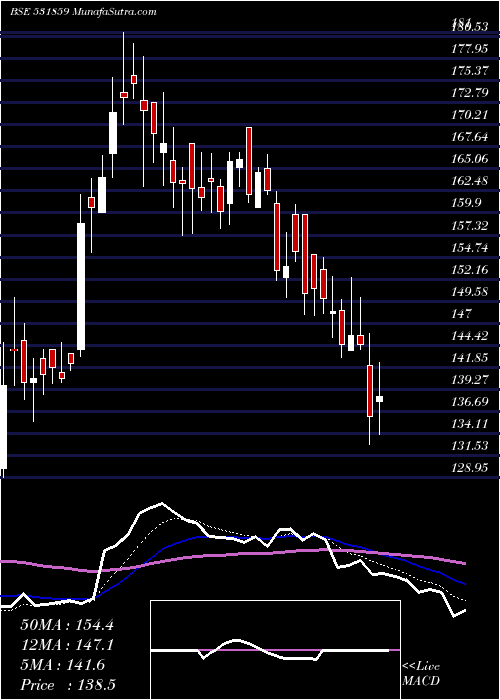
Task: Click the 147 price axis label
Action: pyautogui.click(x=462, y=313)
